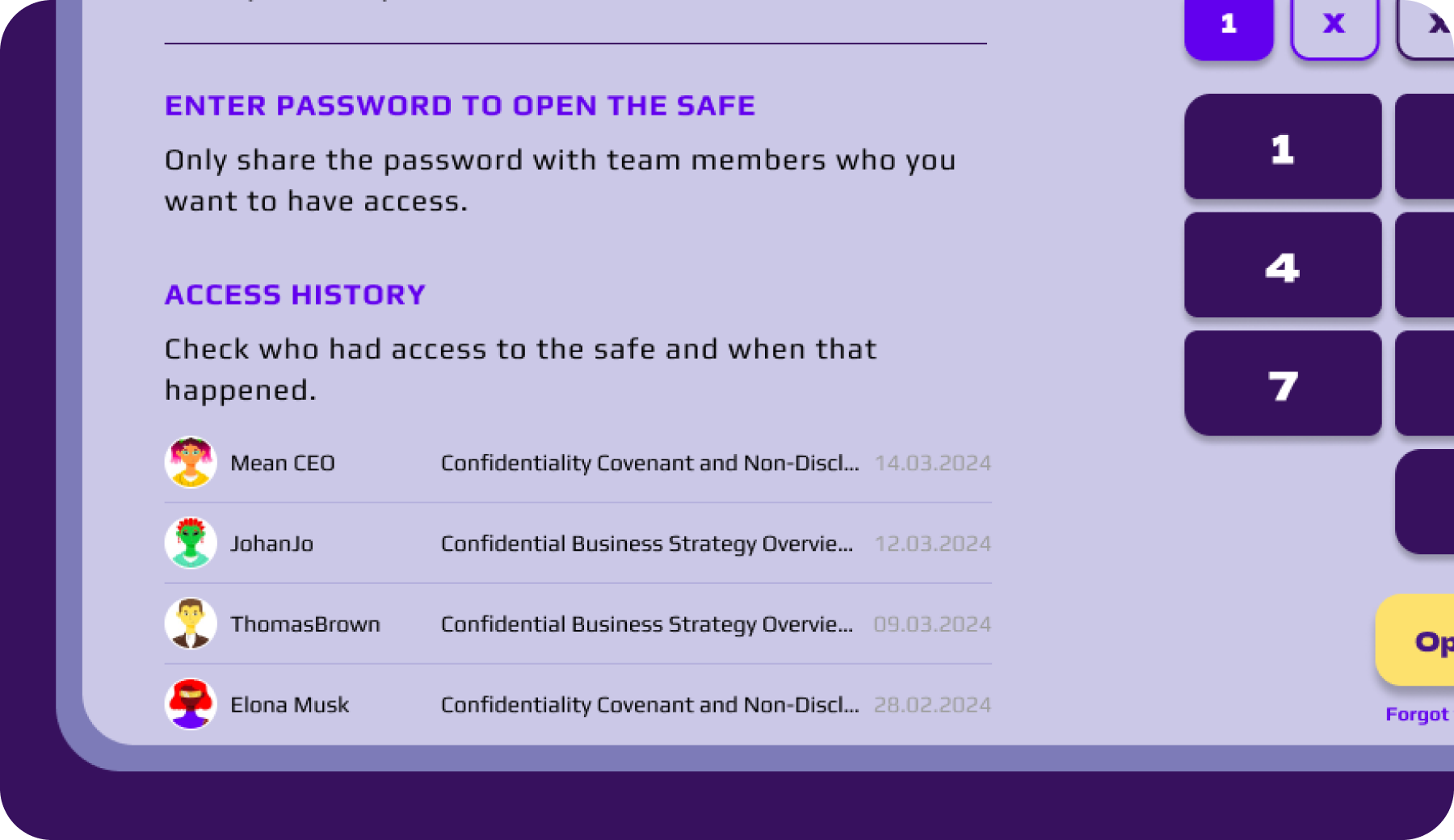Click JohanJo's green avatar icon
The width and height of the screenshot is (1454, 840).
point(191,543)
